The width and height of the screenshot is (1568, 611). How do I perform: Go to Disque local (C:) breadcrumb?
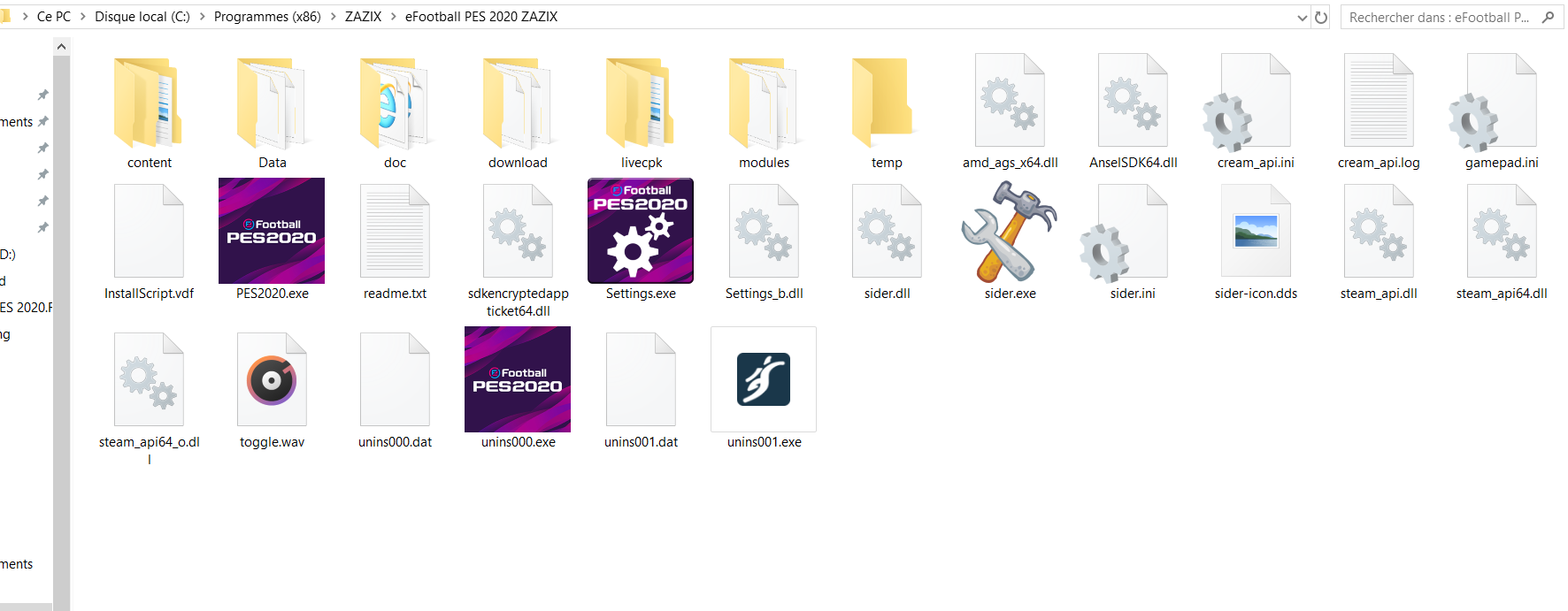tap(142, 17)
